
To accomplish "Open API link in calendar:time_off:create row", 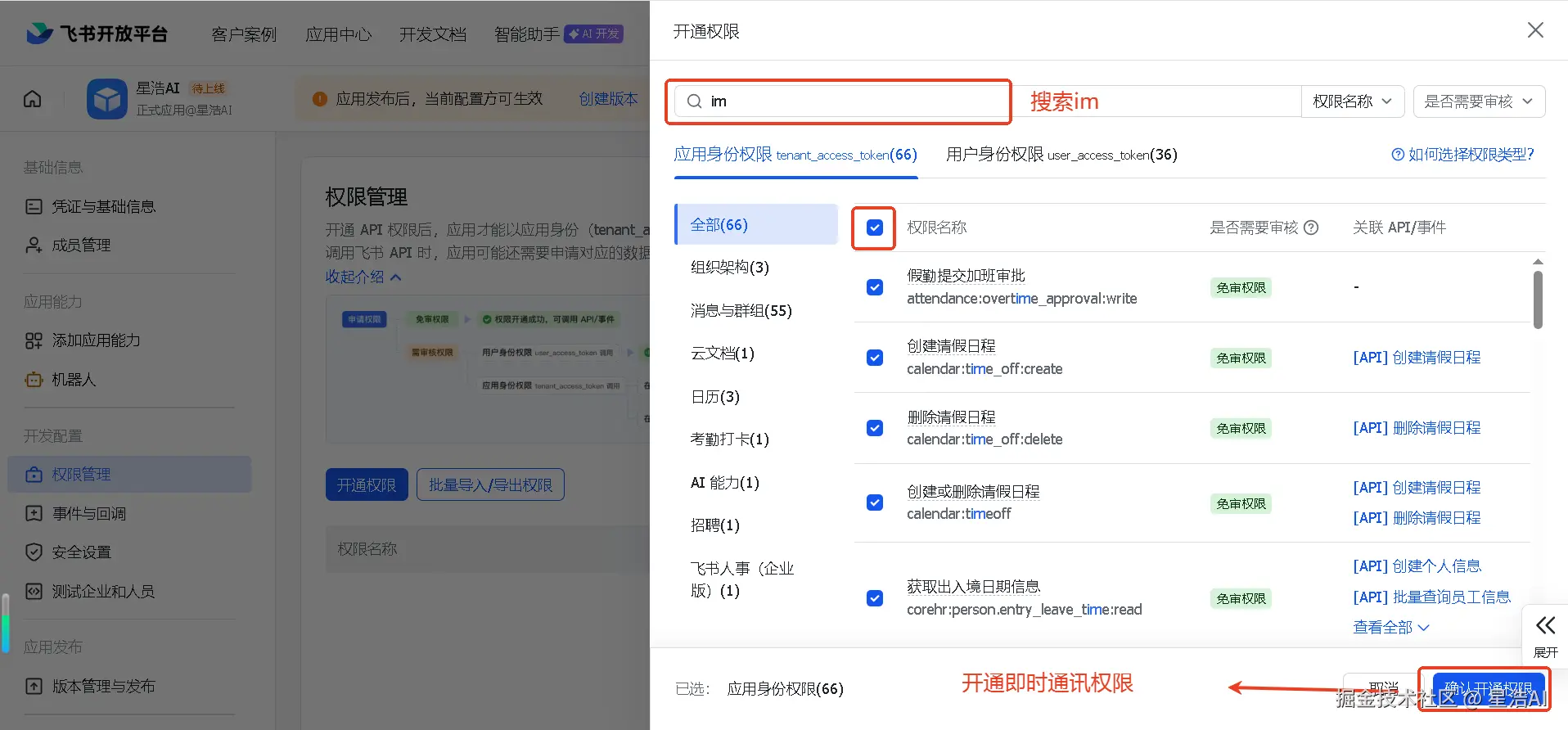I will (1417, 358).
